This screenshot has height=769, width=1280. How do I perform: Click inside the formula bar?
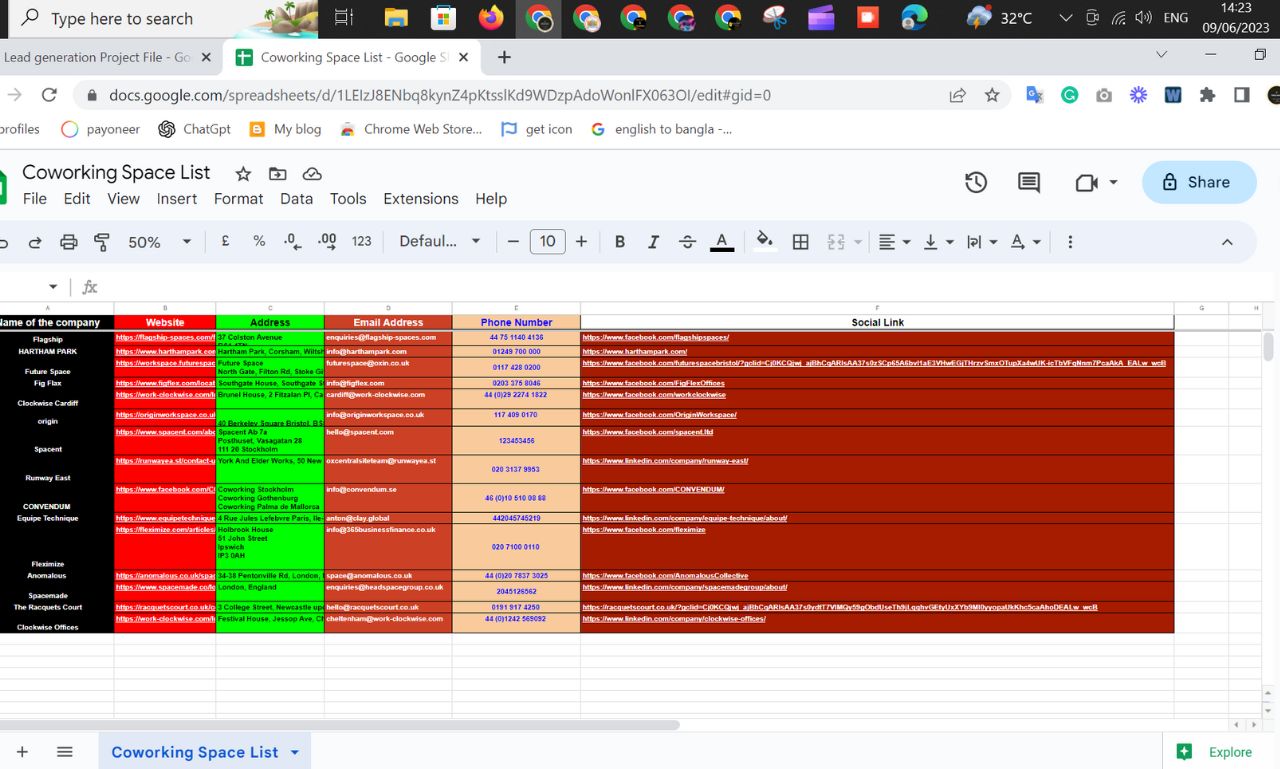coord(400,287)
